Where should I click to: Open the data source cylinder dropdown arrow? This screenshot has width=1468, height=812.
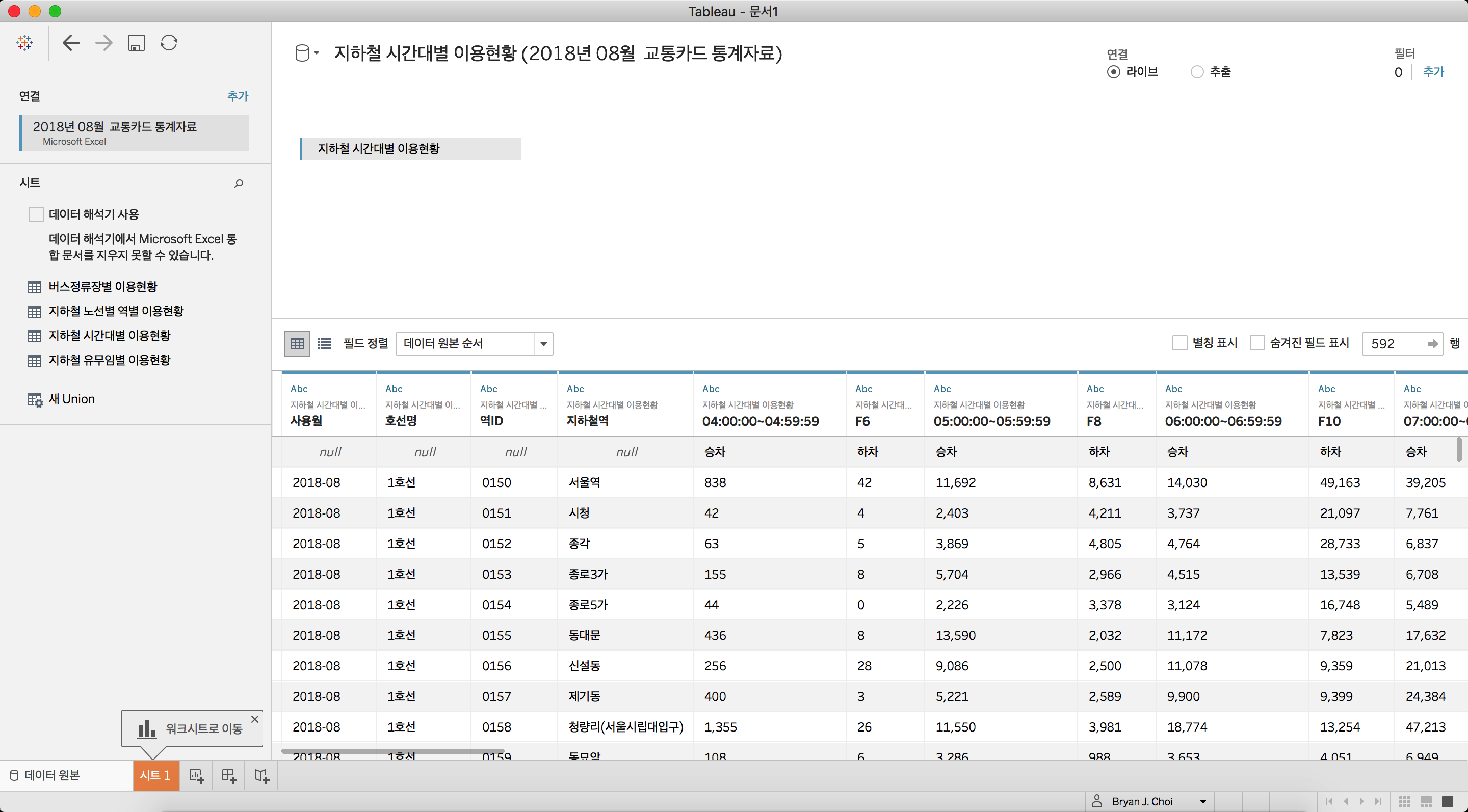(316, 53)
